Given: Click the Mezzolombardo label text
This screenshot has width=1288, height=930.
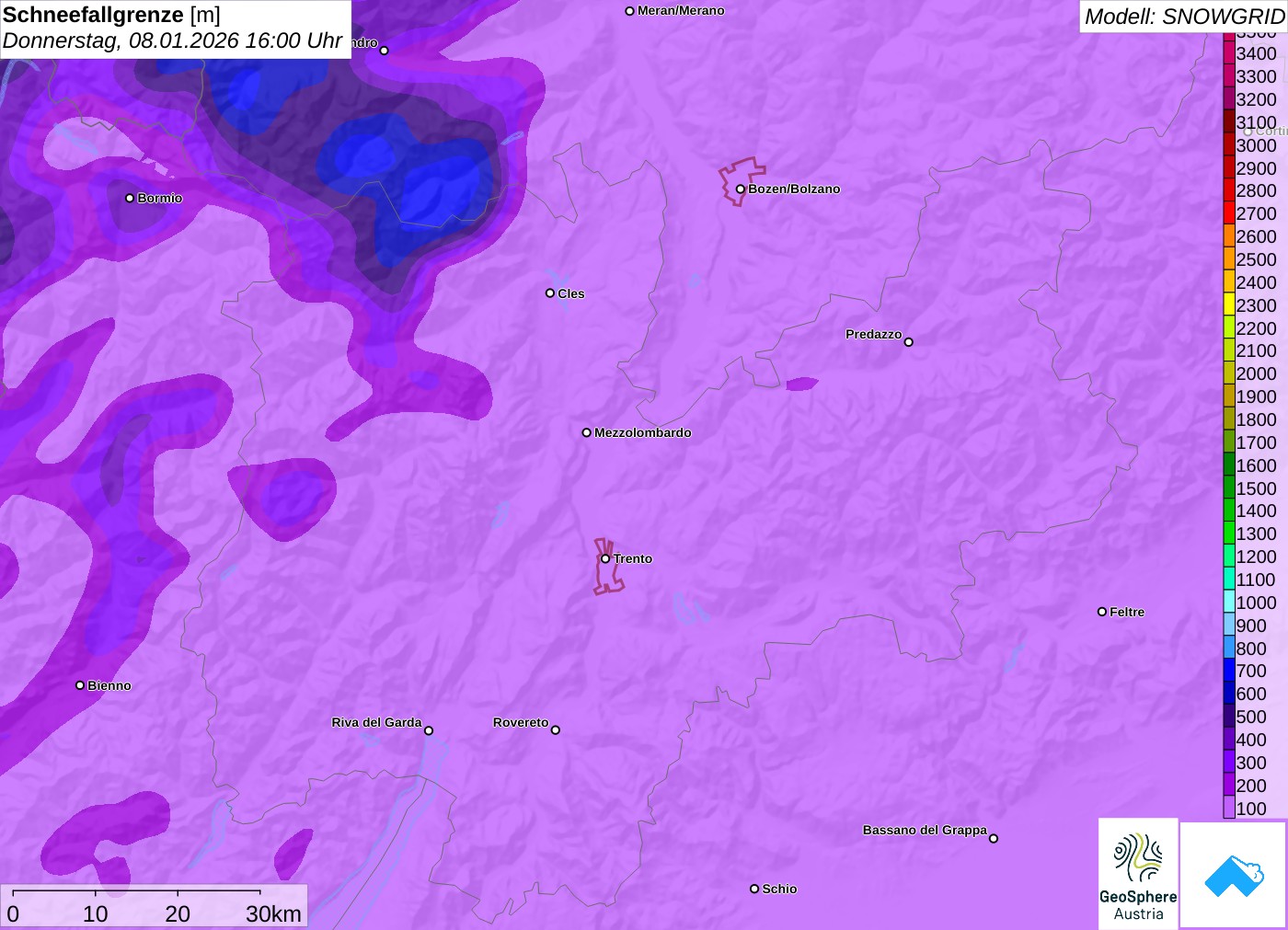Looking at the screenshot, I should point(643,432).
